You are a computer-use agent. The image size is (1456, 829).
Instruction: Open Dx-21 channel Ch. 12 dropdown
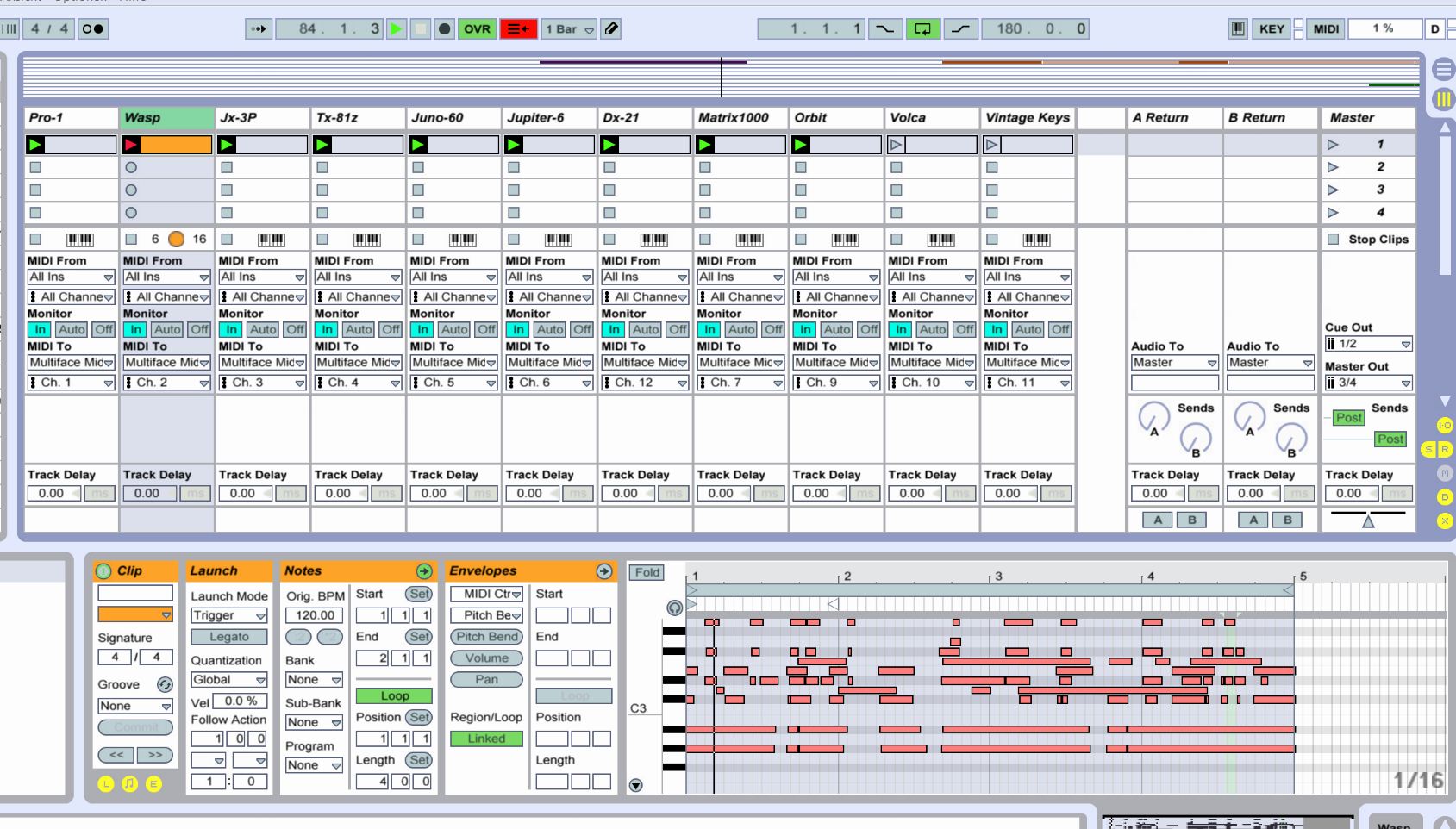646,383
